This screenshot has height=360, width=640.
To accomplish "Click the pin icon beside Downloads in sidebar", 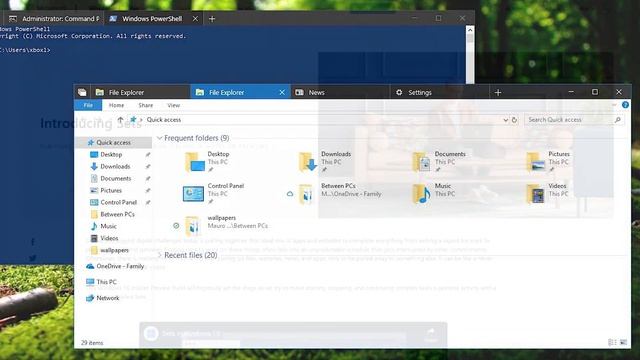I will pos(148,167).
